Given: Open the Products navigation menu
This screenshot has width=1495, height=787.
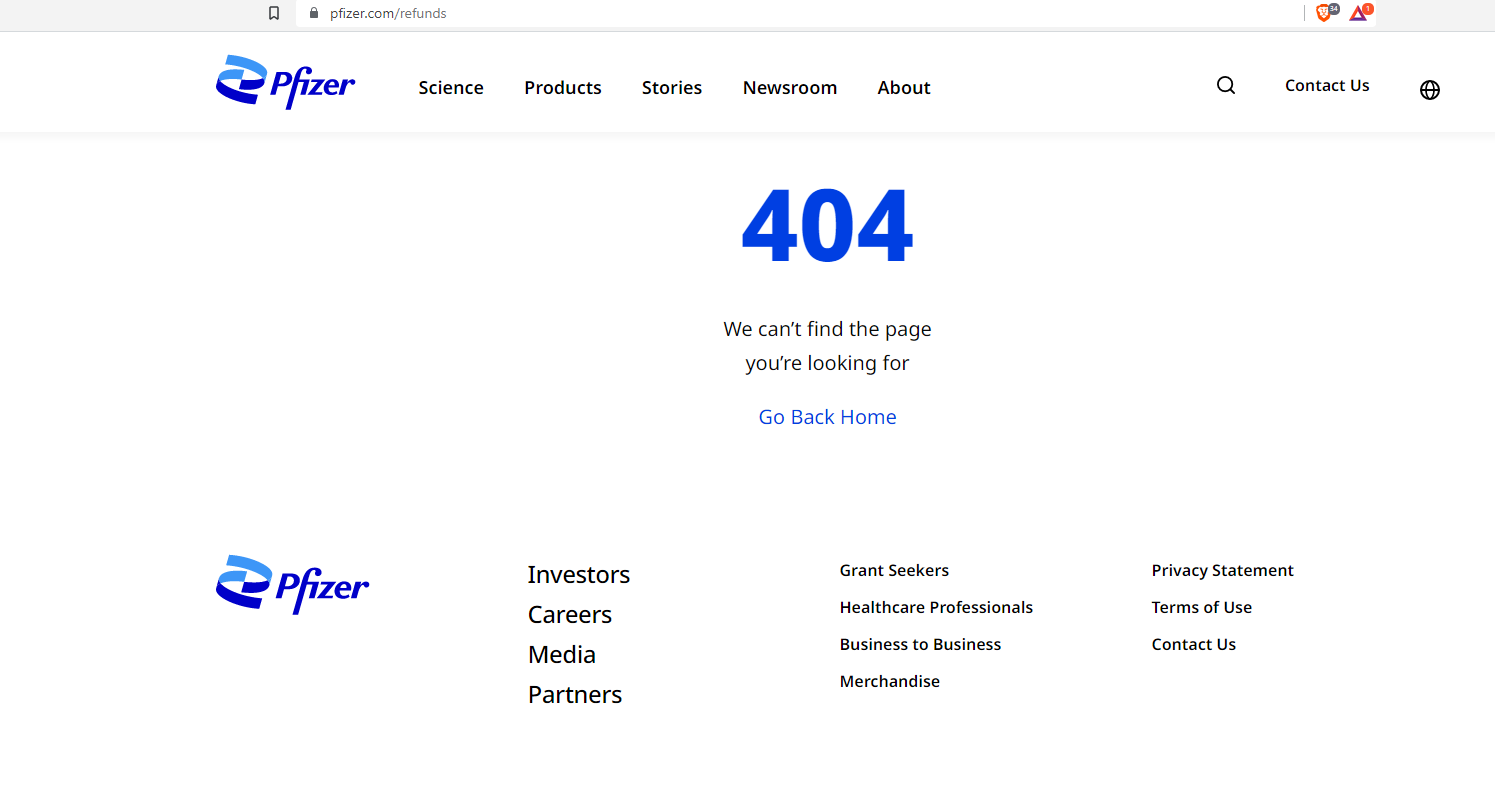Looking at the screenshot, I should [563, 88].
